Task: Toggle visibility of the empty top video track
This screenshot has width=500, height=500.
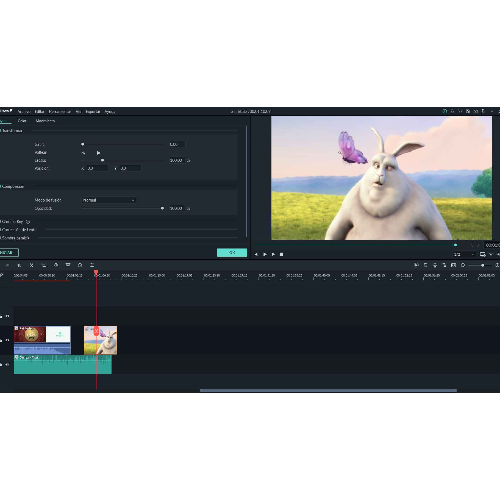Action: pyautogui.click(x=8, y=316)
